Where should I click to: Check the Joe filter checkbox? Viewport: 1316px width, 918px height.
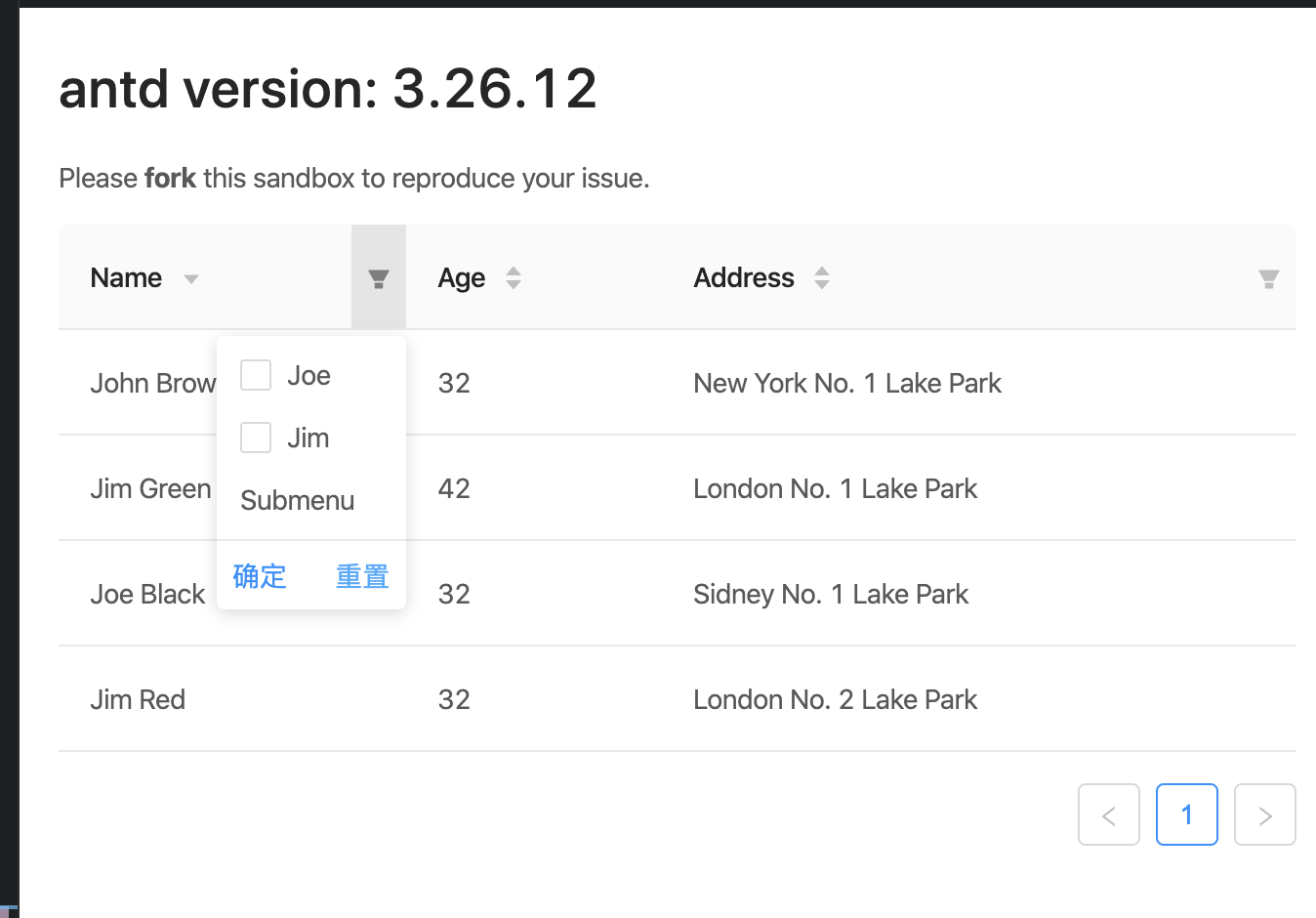point(255,374)
